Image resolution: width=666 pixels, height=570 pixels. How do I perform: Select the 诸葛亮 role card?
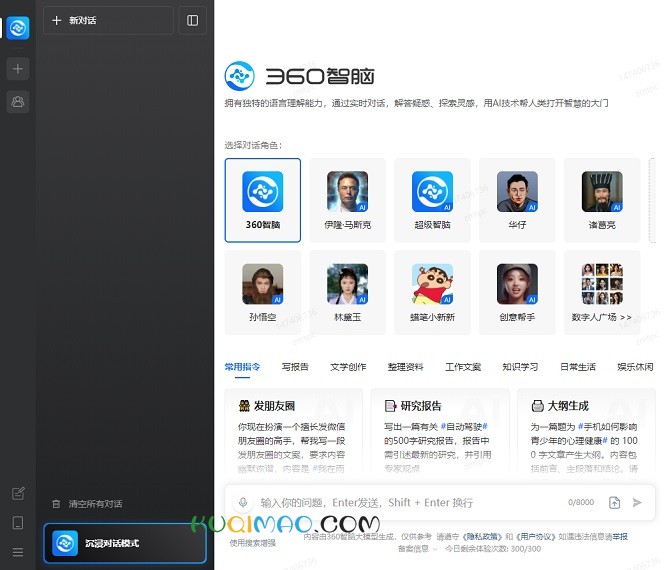602,200
